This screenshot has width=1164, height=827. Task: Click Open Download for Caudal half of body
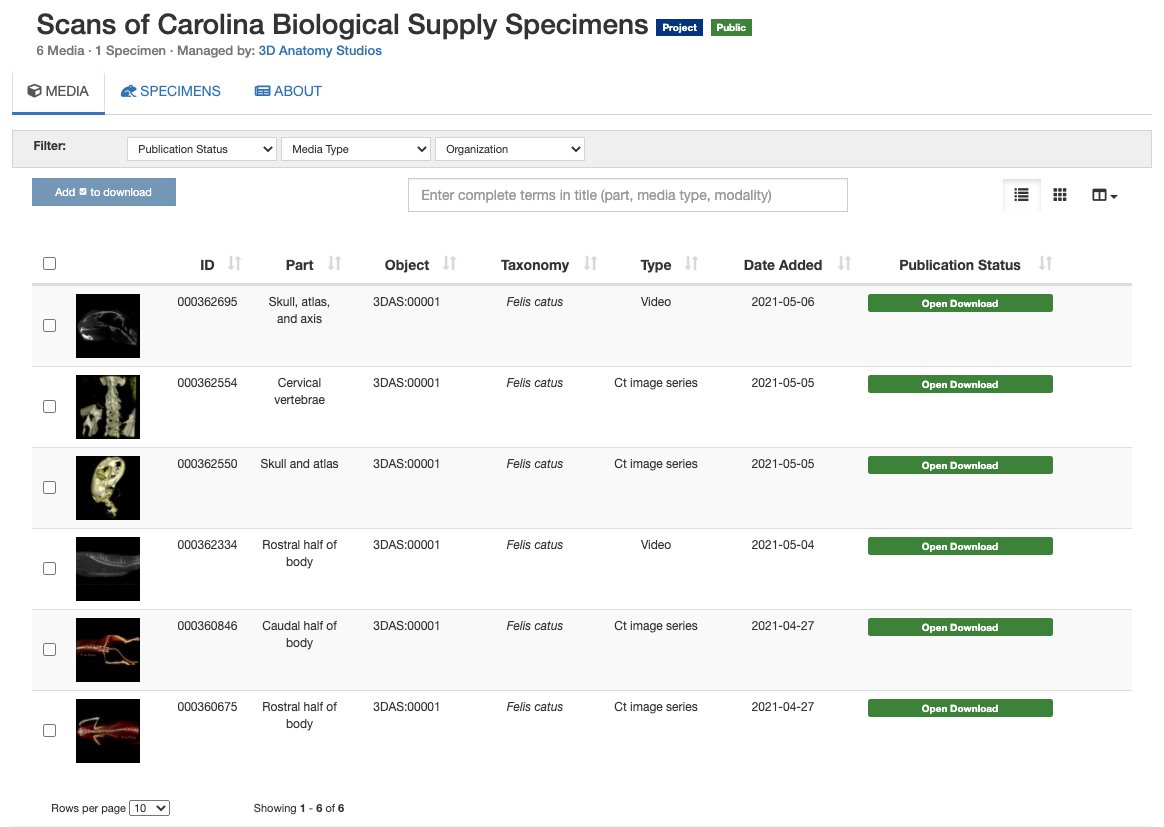click(x=960, y=627)
